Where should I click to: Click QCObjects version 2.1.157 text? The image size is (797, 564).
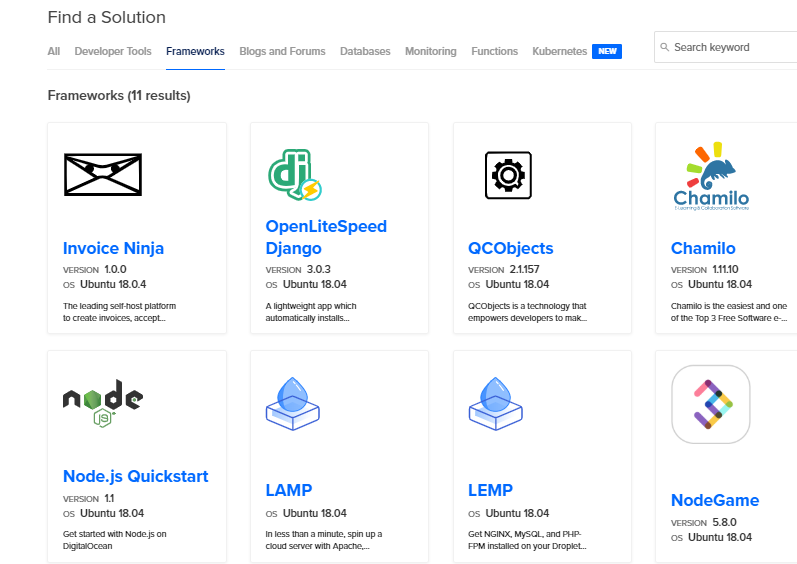(504, 269)
